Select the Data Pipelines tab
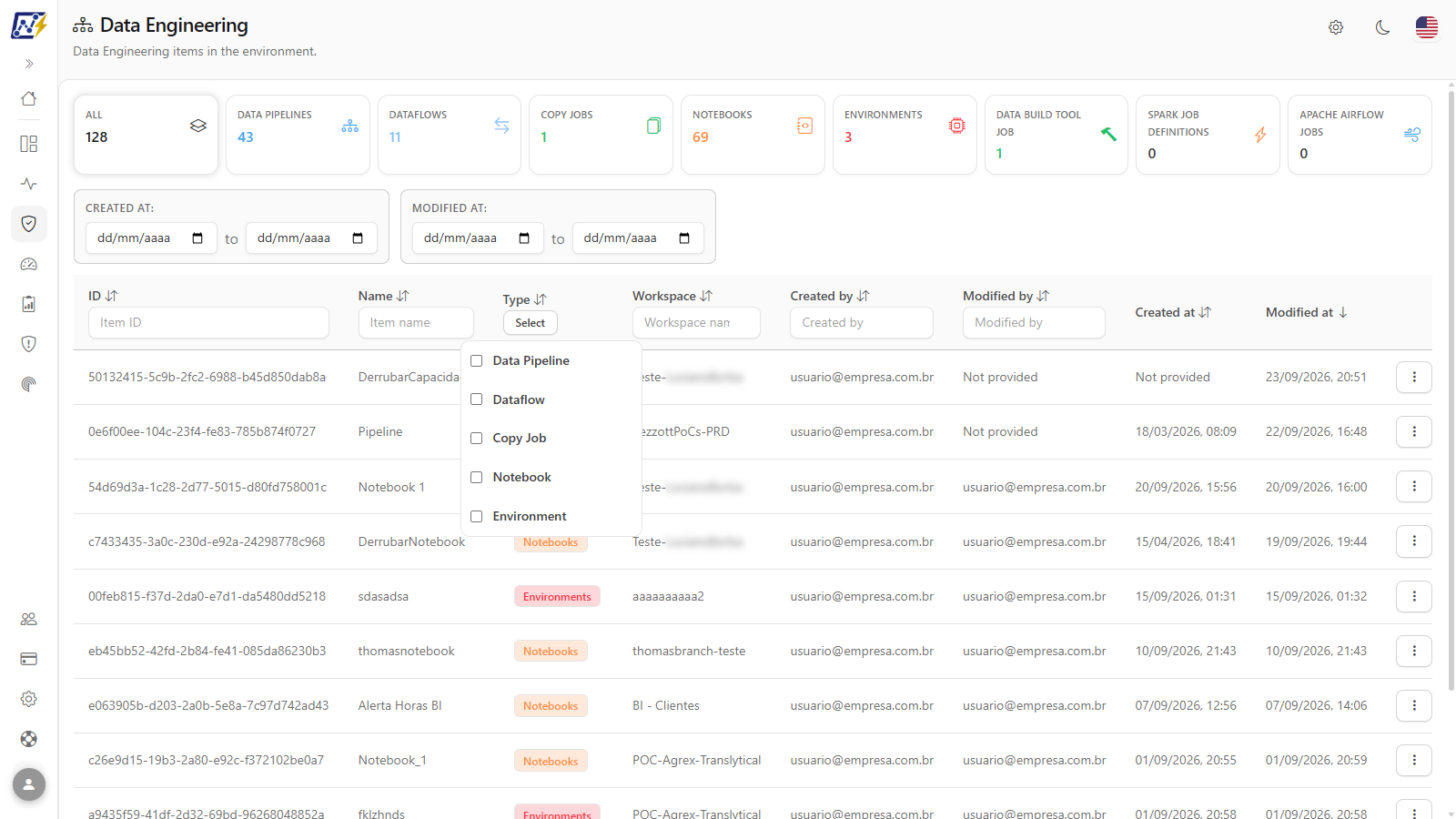This screenshot has height=819, width=1456. (298, 135)
